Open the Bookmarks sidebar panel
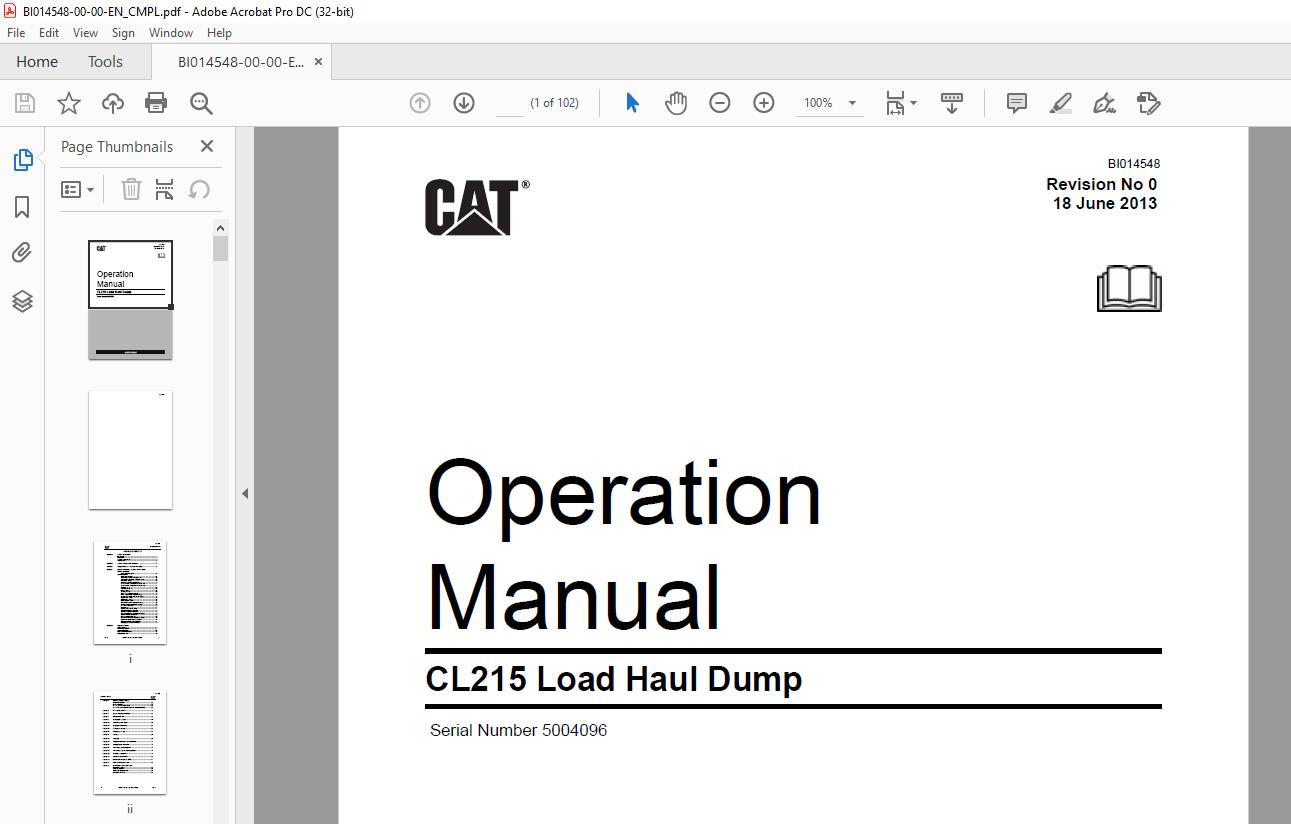This screenshot has height=824, width=1291. [22, 207]
